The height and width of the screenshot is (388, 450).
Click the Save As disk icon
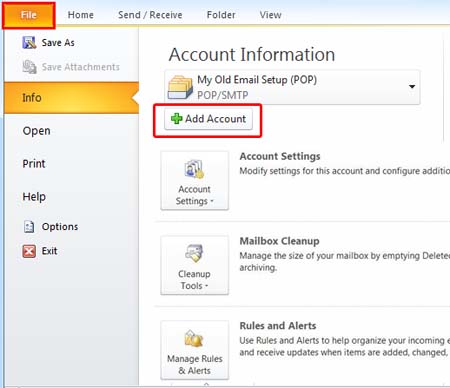pos(29,43)
